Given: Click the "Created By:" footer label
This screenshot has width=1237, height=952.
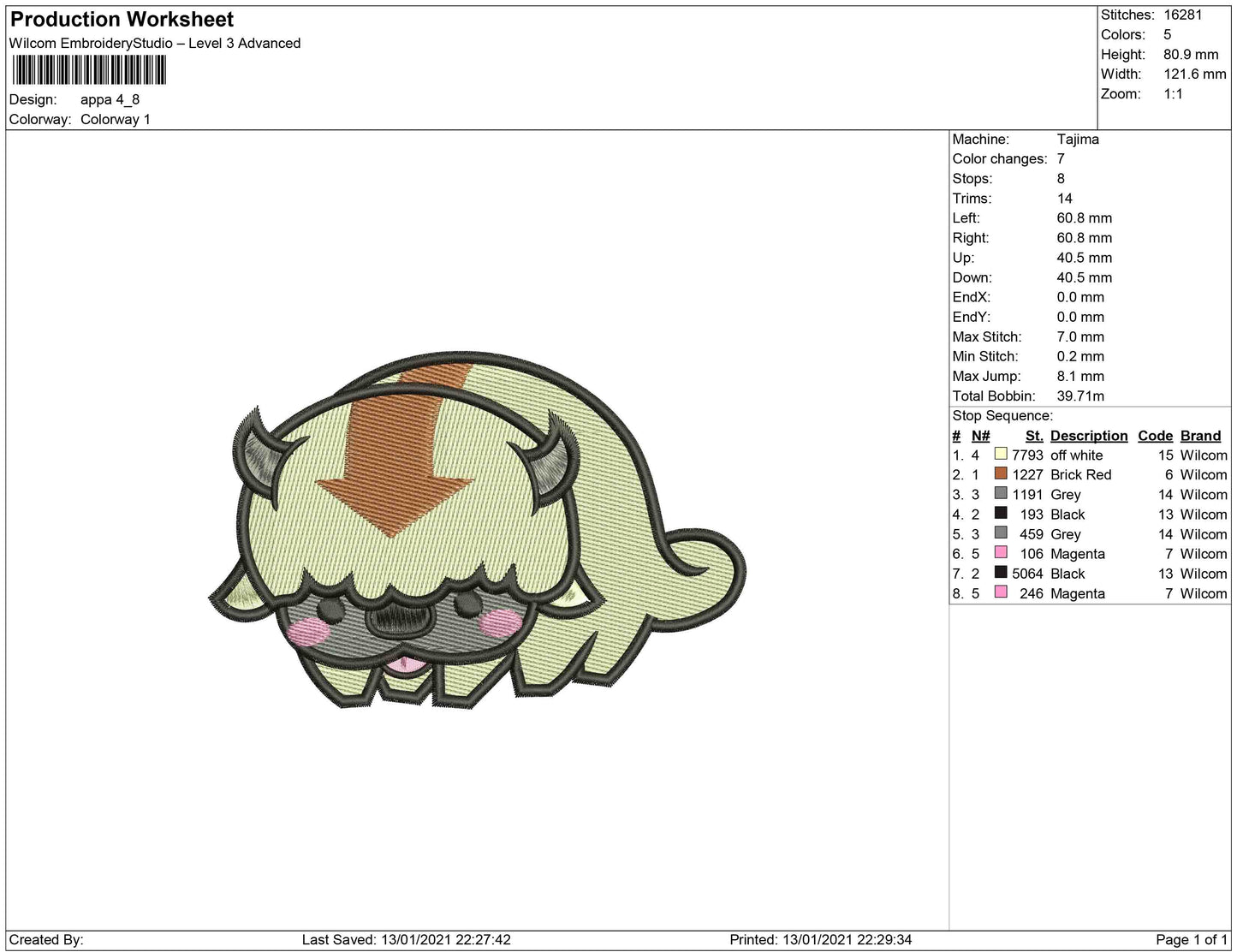Looking at the screenshot, I should (x=46, y=940).
